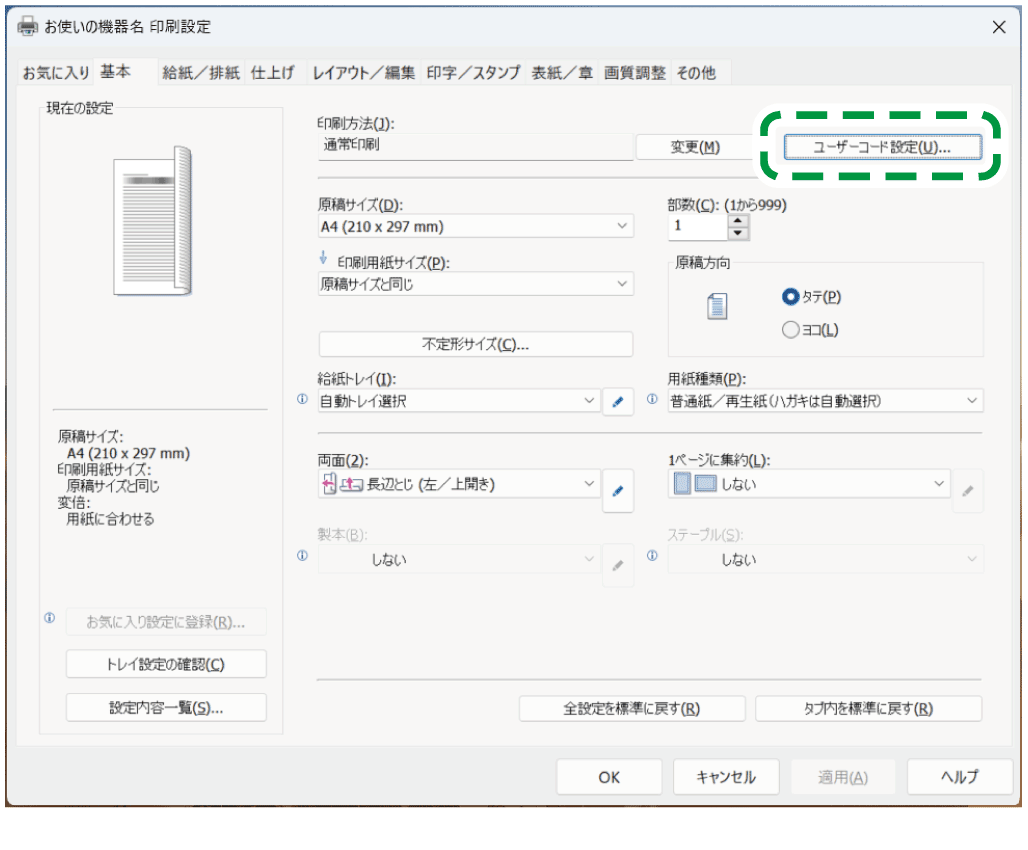1028x850 pixels.
Task: Click the info icon left of 製本
Action: pyautogui.click(x=303, y=557)
